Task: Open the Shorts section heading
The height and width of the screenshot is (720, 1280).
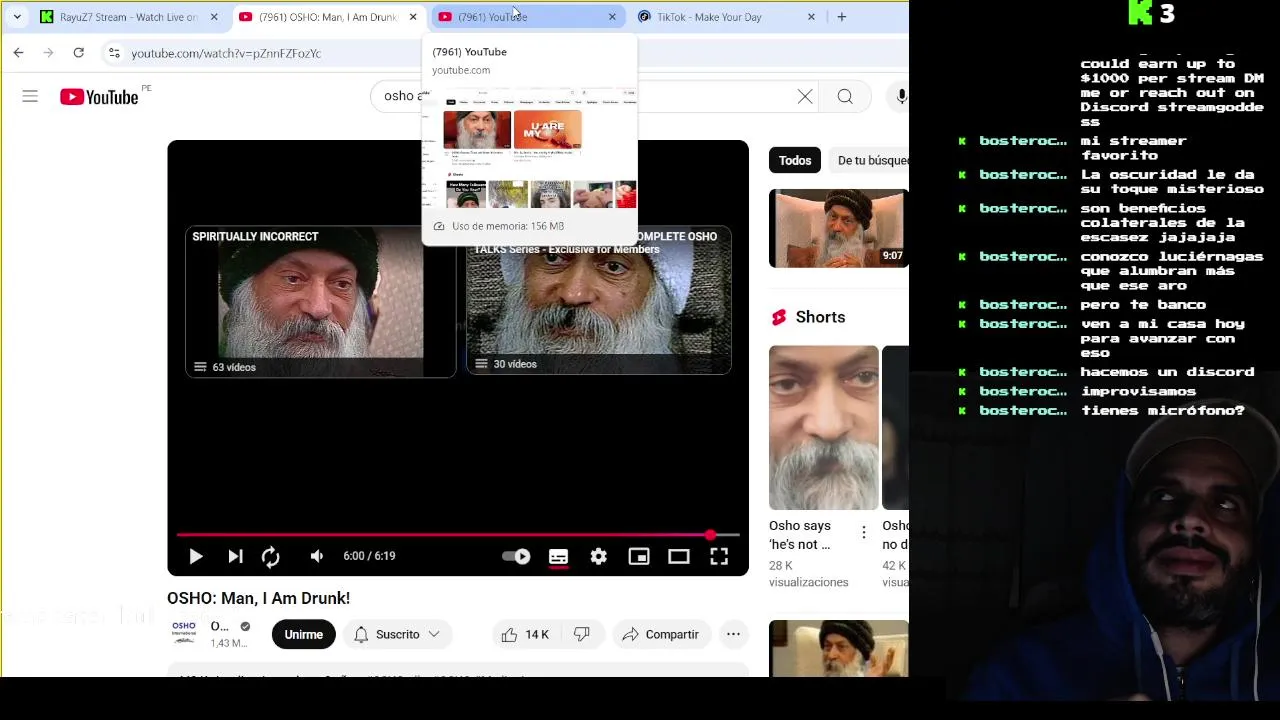Action: pos(820,317)
